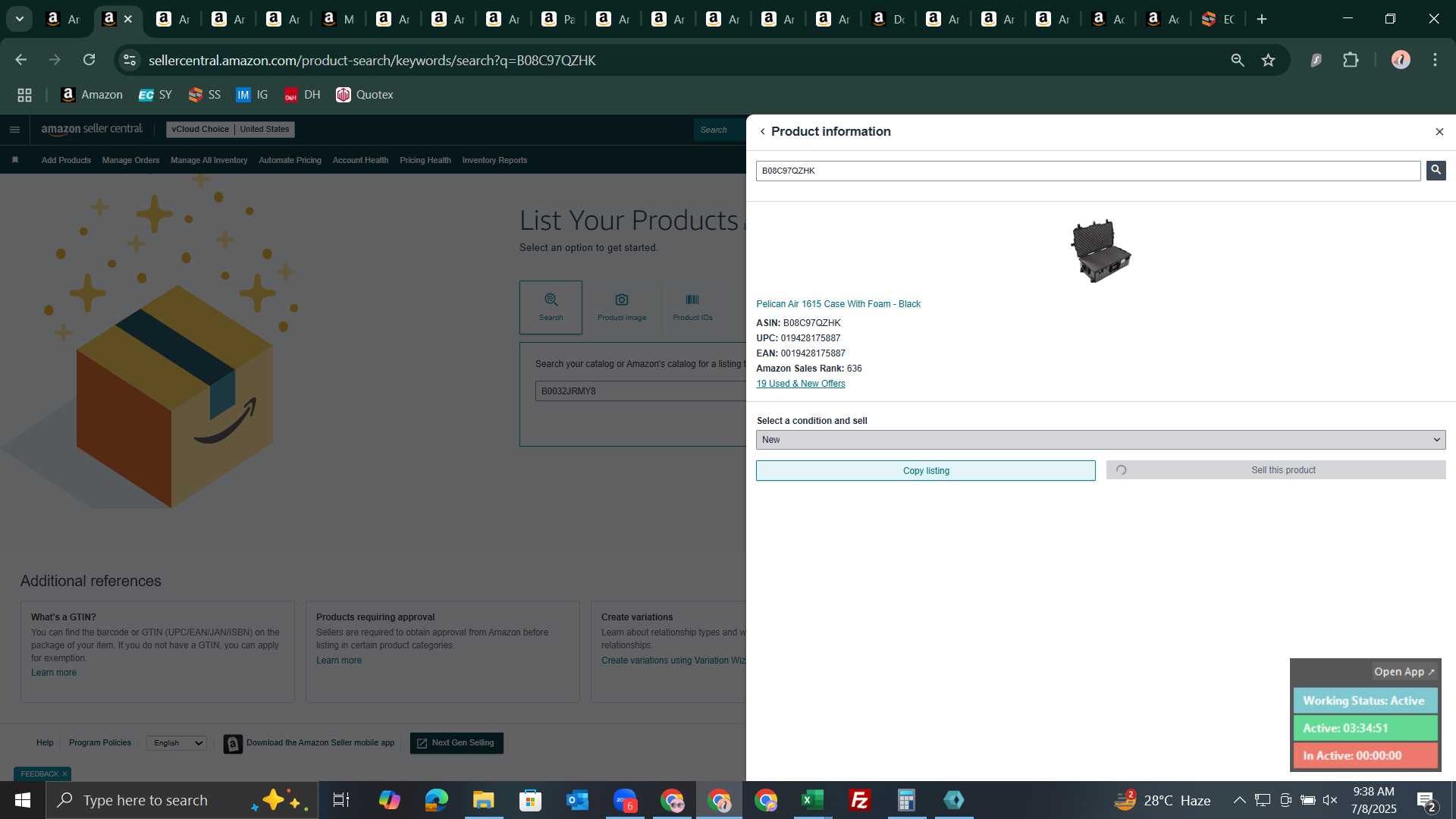The width and height of the screenshot is (1456, 819).
Task: Click Download the Amazon Seller mobile app
Action: pos(309,743)
